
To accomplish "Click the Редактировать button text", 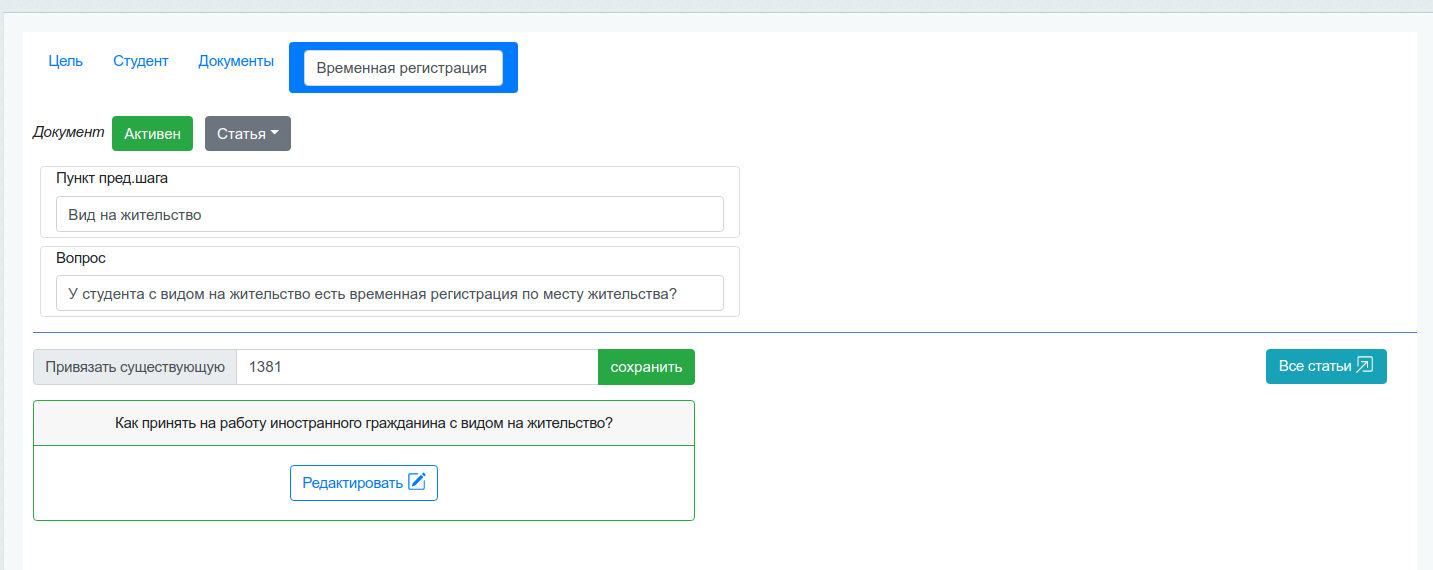I will tap(352, 483).
